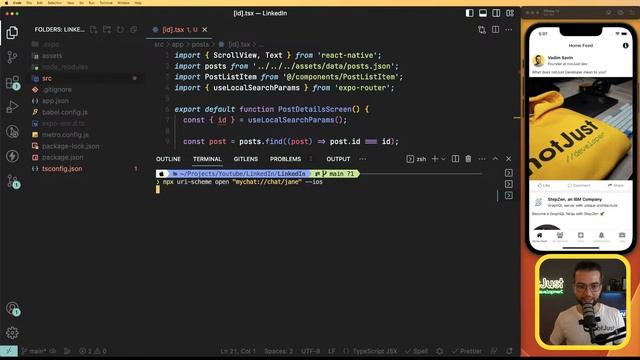This screenshot has height=360, width=640.
Task: Close the terminal panel
Action: [x=509, y=159]
